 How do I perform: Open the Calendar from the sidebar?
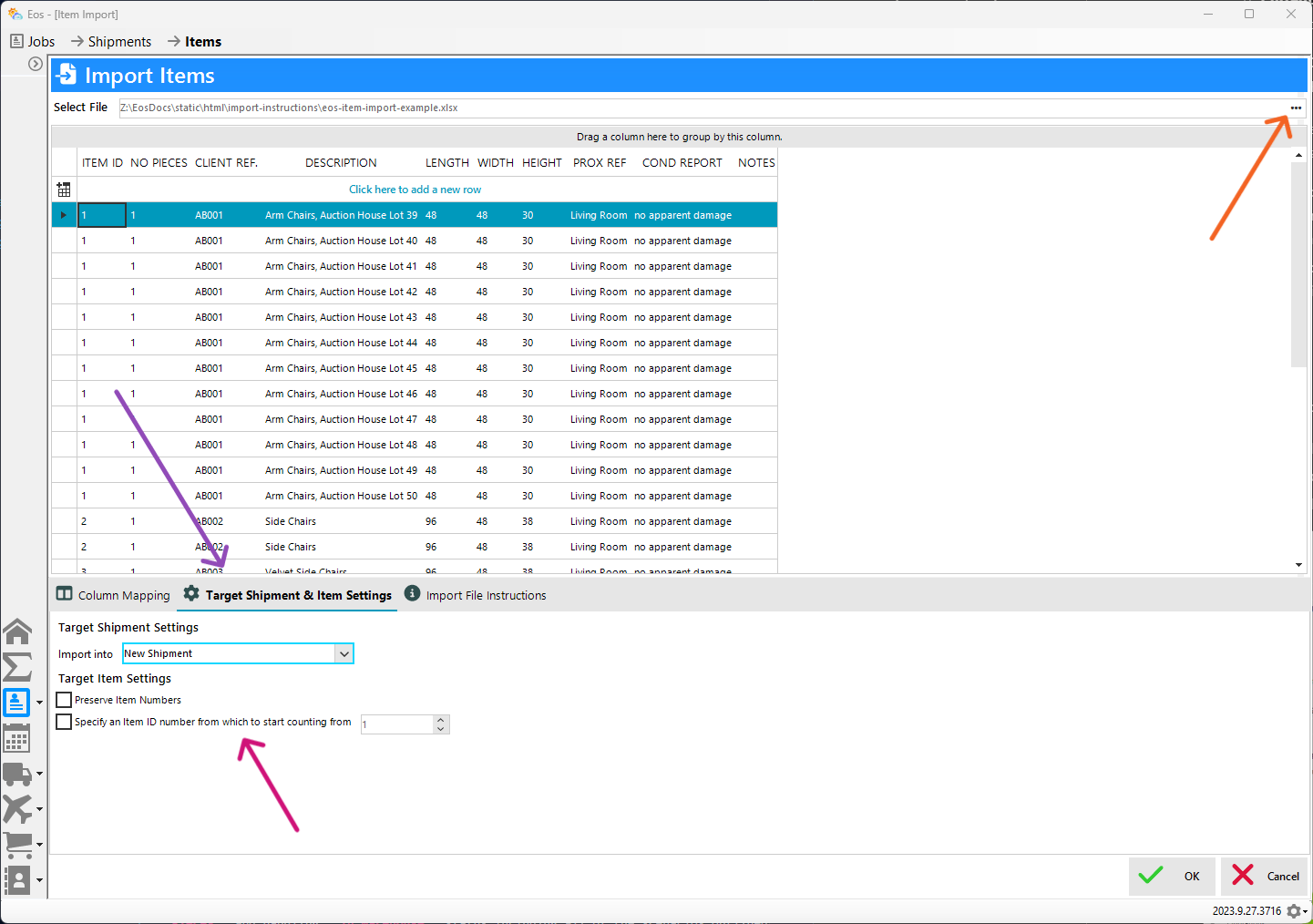coord(17,738)
